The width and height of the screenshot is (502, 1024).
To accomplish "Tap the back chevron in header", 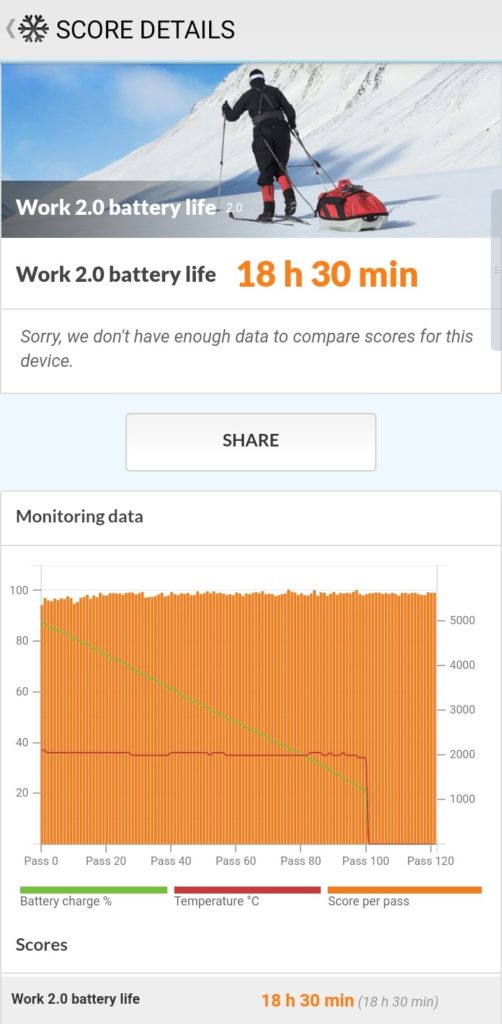I will (10, 29).
